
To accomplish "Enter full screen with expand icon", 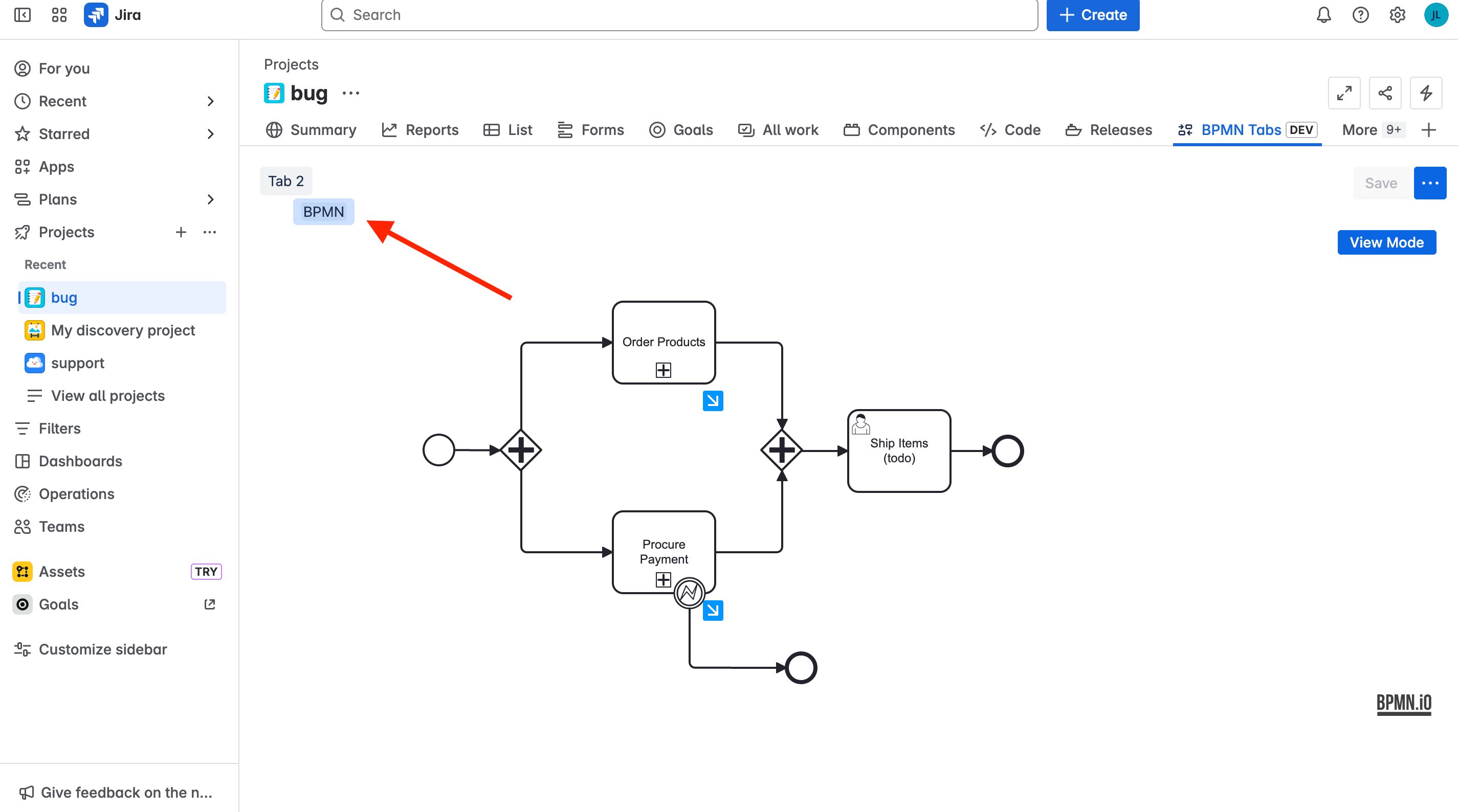I will point(1344,93).
